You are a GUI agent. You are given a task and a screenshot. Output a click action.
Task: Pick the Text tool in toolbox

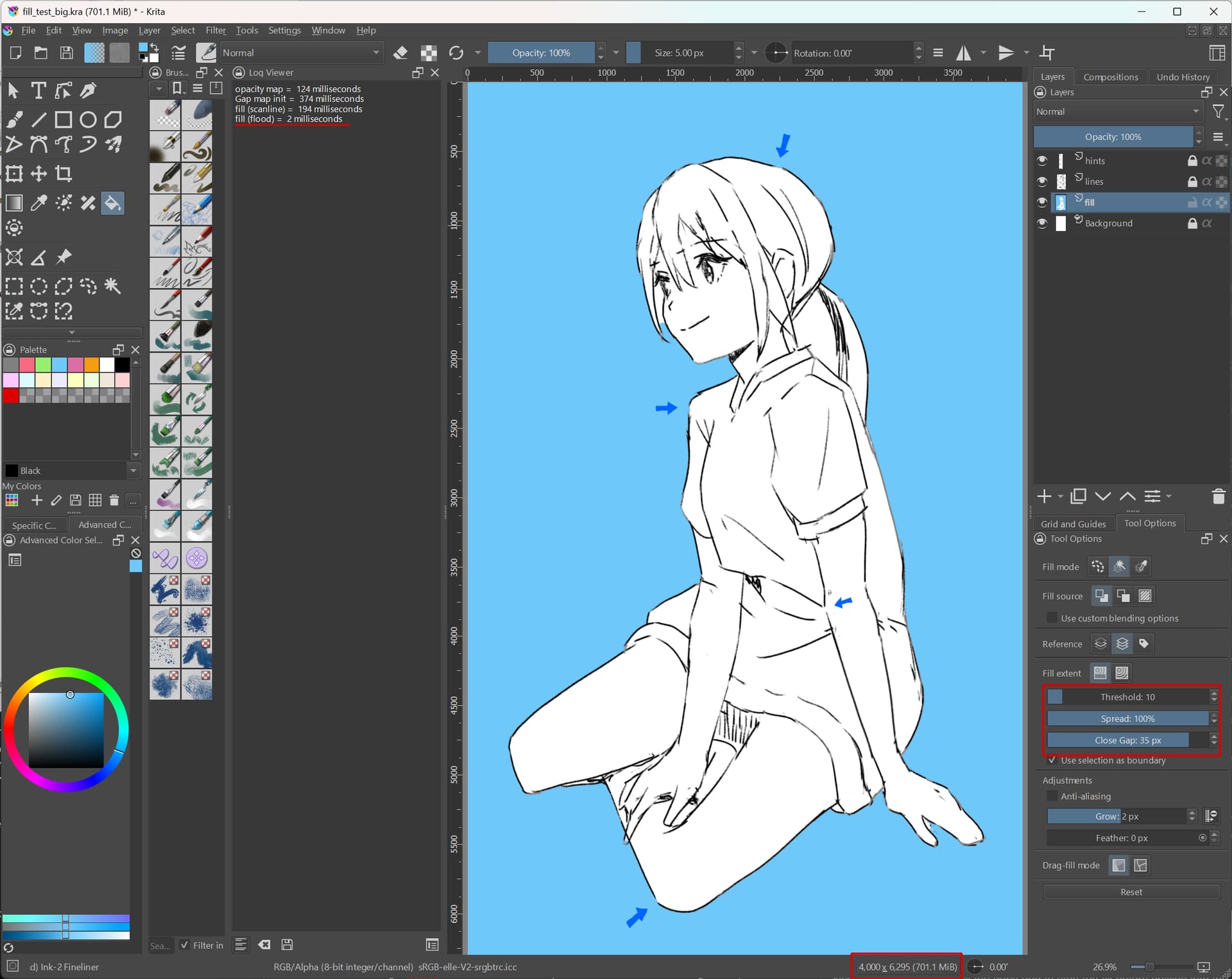(38, 90)
